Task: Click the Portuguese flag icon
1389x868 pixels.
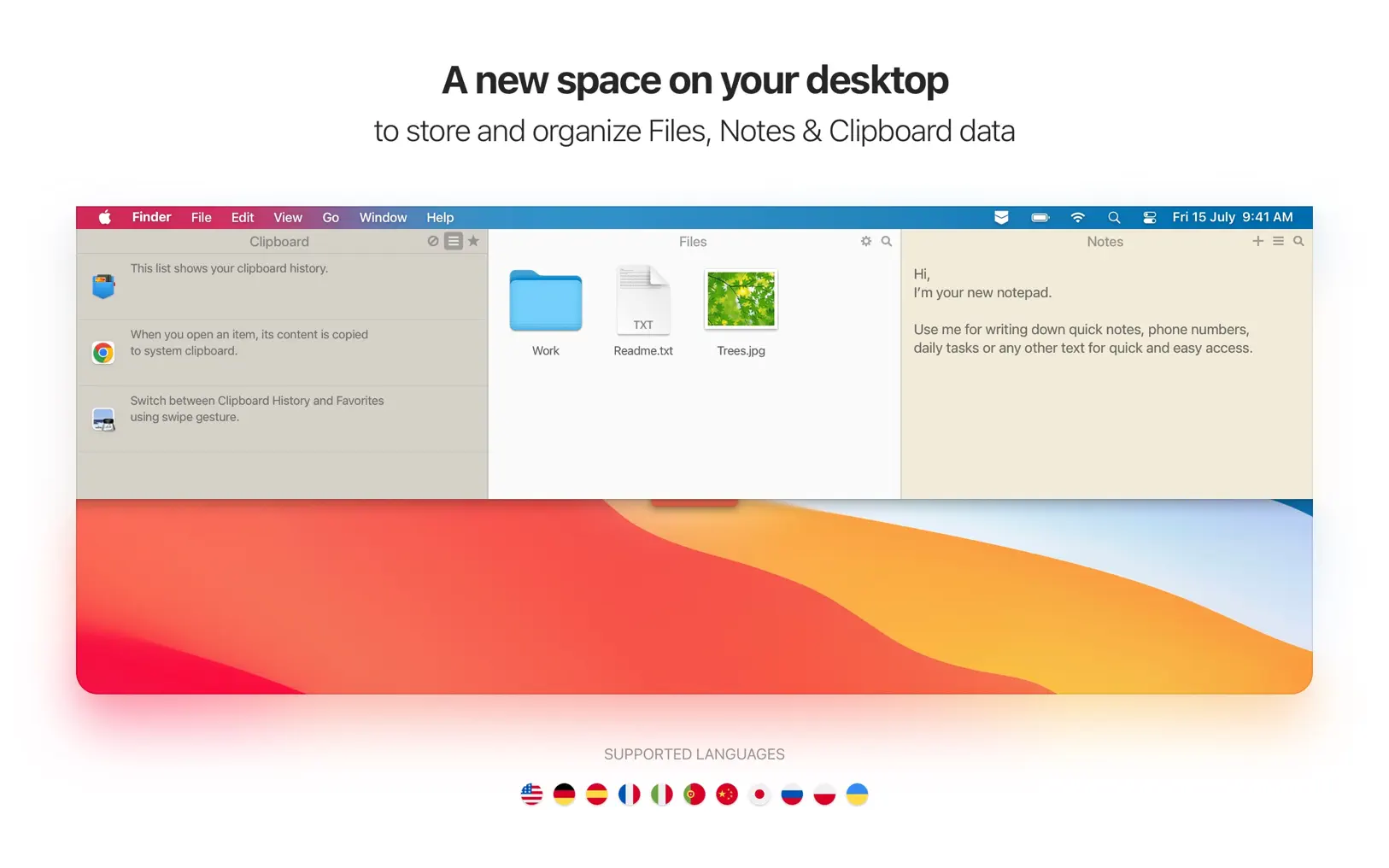Action: tap(694, 795)
